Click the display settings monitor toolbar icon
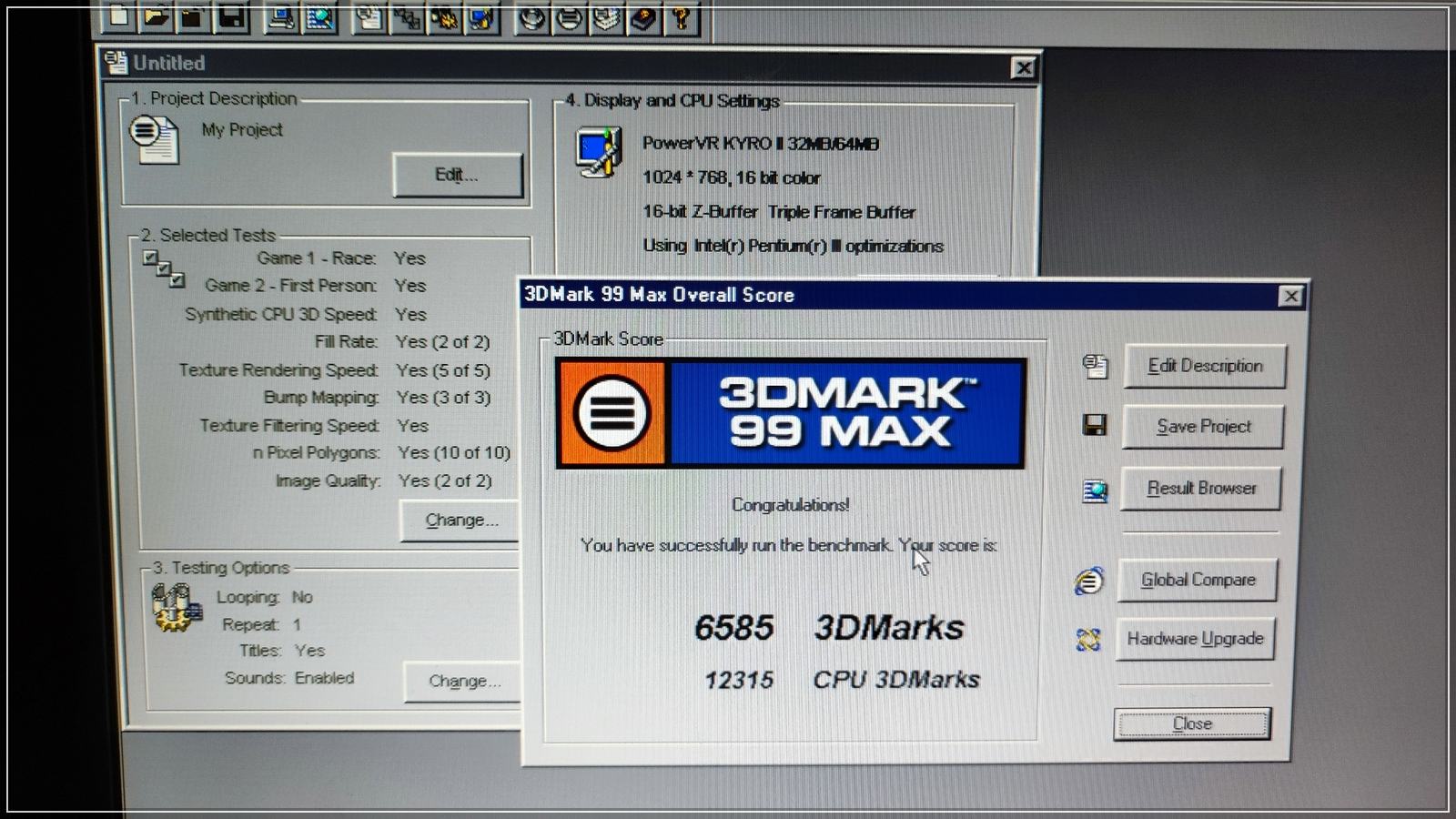The height and width of the screenshot is (819, 1456). (x=482, y=16)
